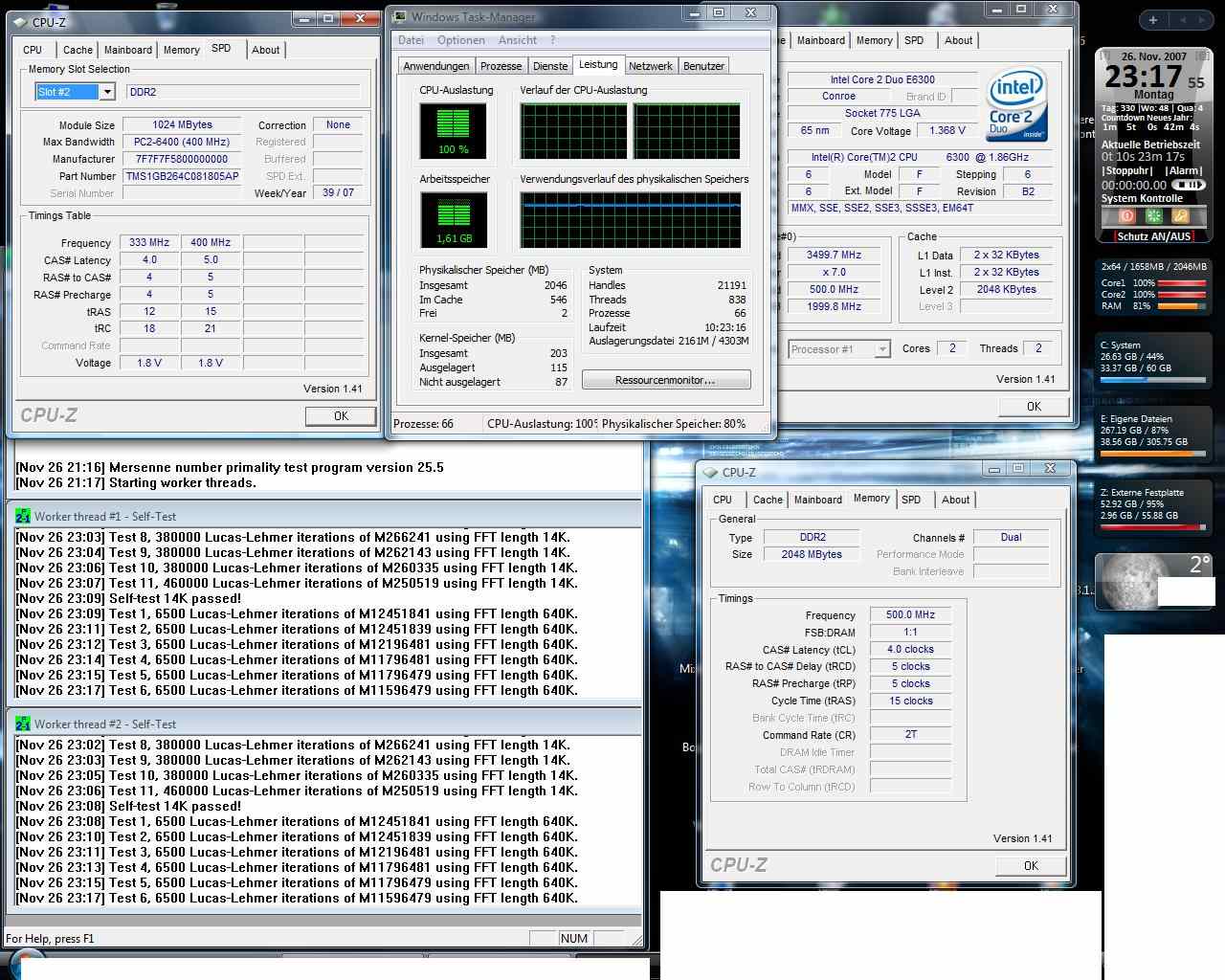
Task: Click the add gadget plus icon in sidebar
Action: click(1153, 19)
